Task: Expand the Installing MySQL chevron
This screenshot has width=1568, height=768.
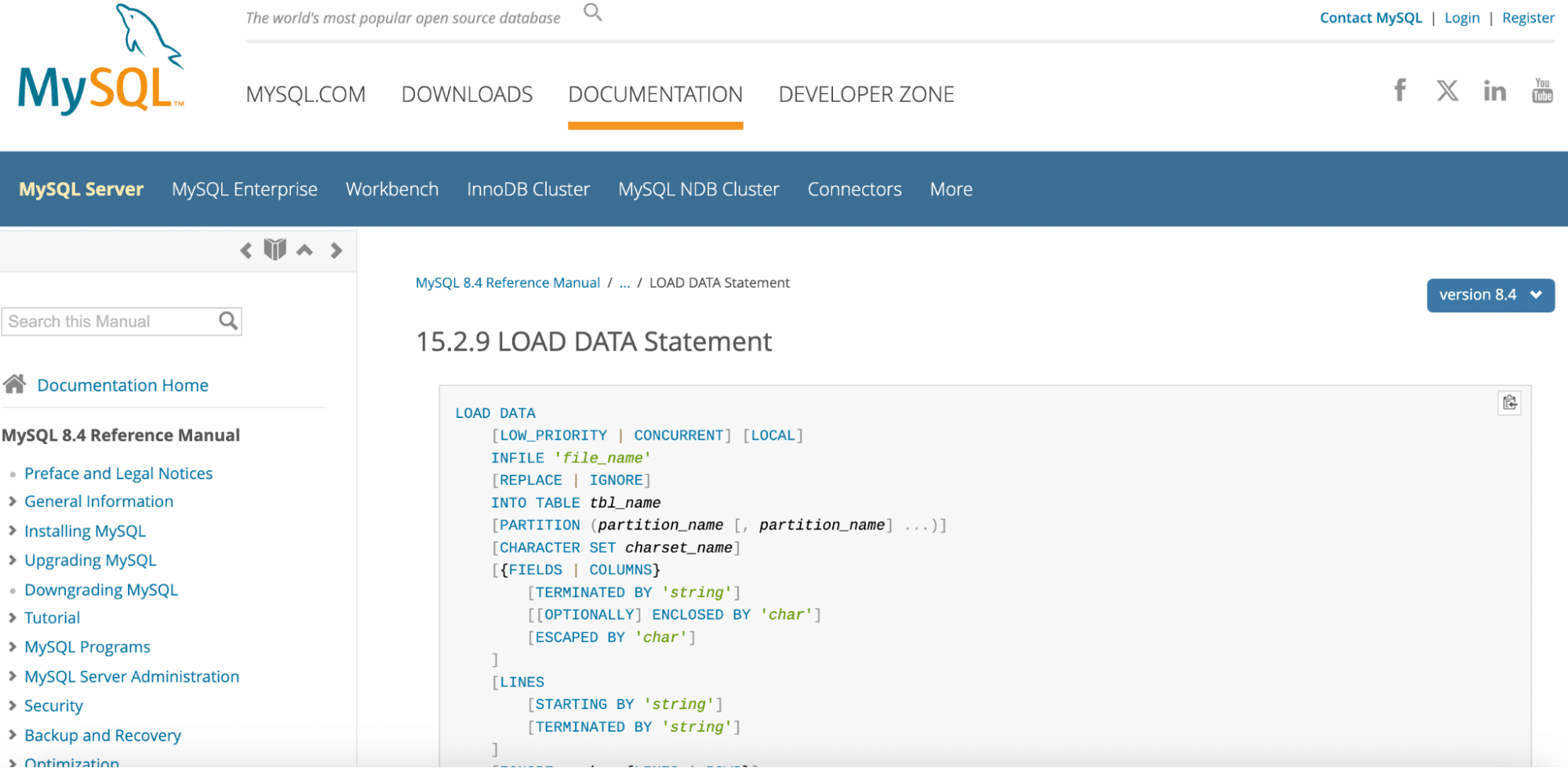Action: point(13,531)
